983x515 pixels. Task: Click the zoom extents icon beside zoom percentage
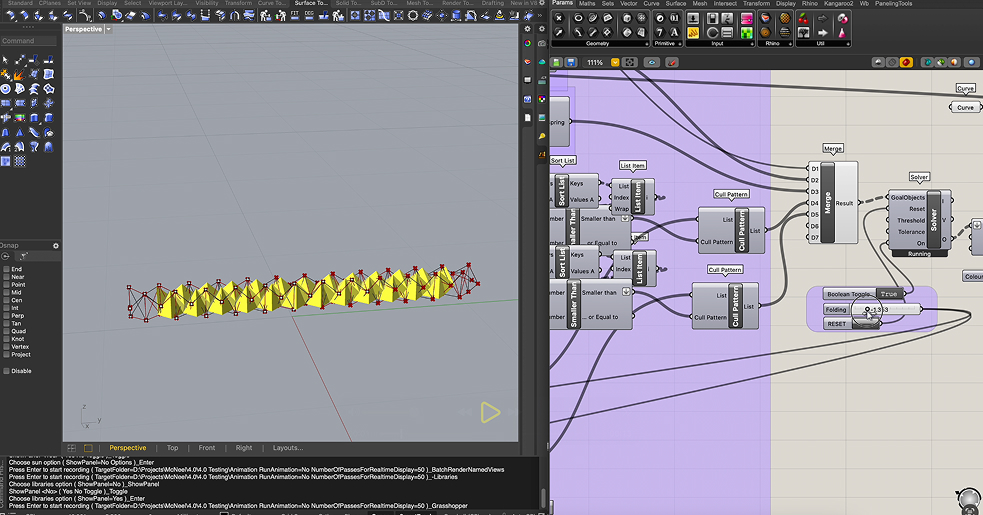[630, 62]
